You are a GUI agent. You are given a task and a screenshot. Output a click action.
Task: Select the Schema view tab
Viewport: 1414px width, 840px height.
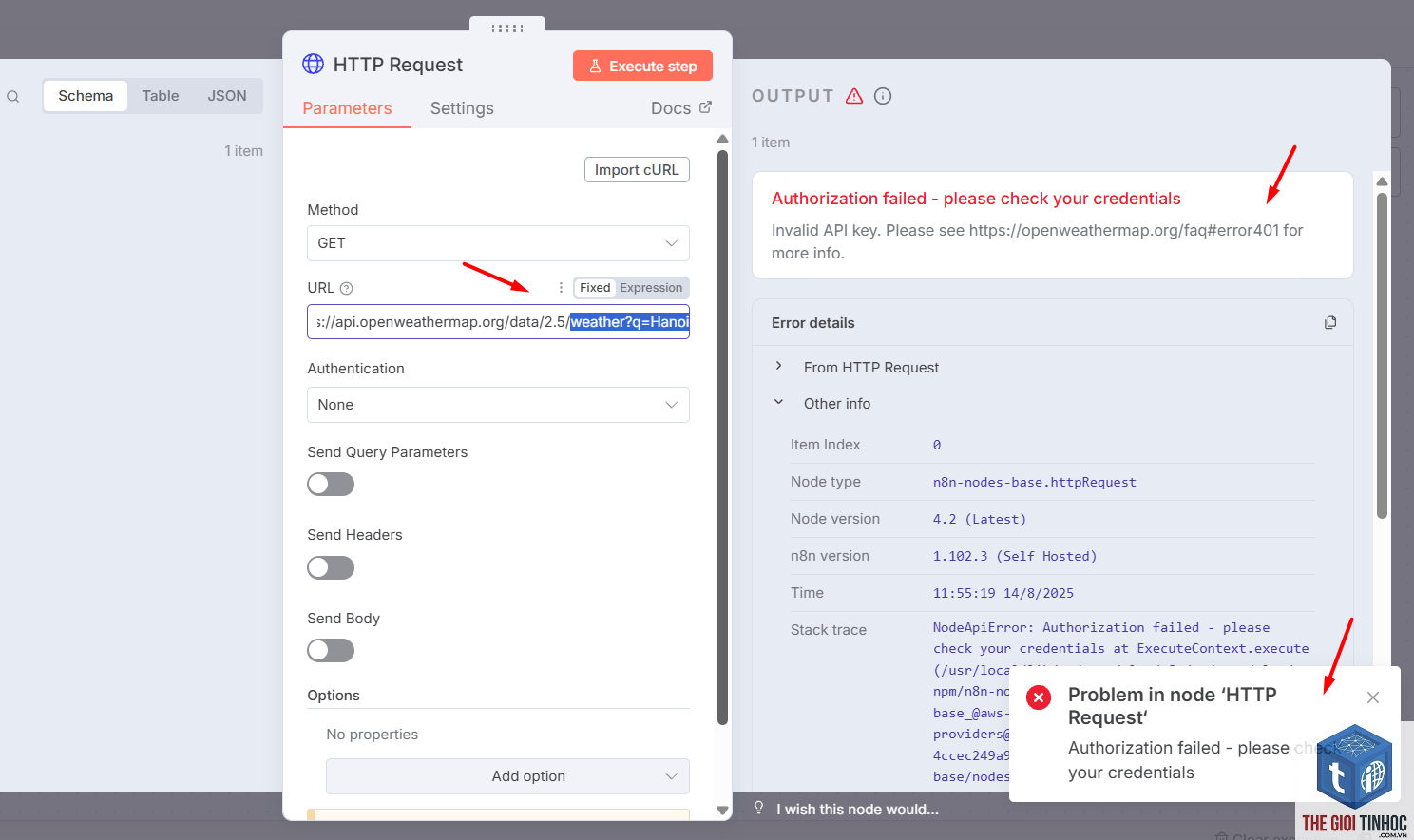pyautogui.click(x=86, y=96)
